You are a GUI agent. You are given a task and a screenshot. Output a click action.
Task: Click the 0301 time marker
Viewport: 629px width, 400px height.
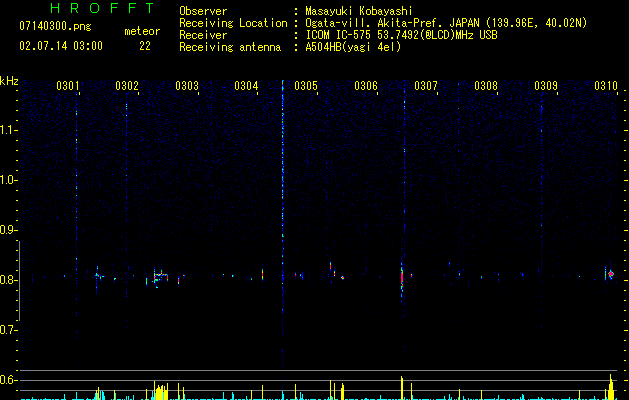(x=67, y=86)
